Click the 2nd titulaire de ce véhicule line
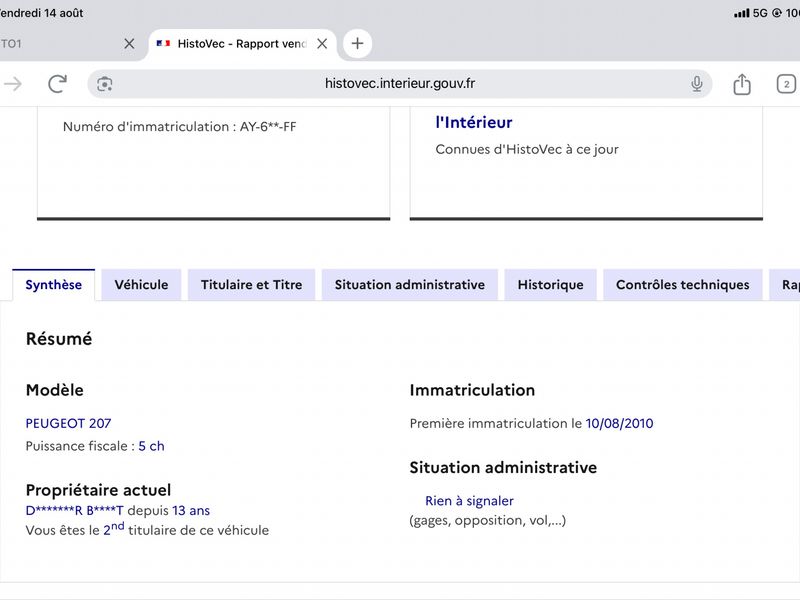 pyautogui.click(x=147, y=530)
